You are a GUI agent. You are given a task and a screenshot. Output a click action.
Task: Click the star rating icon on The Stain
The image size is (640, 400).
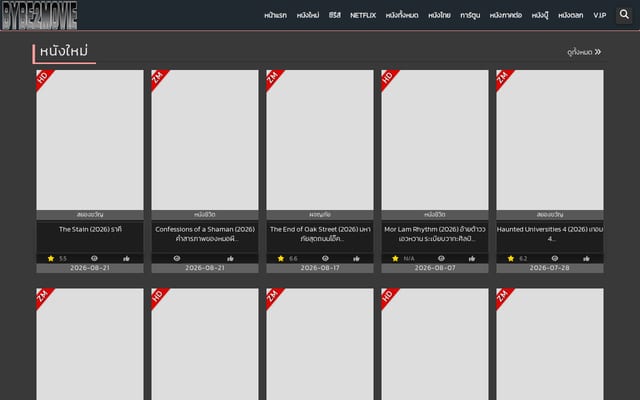(51, 258)
